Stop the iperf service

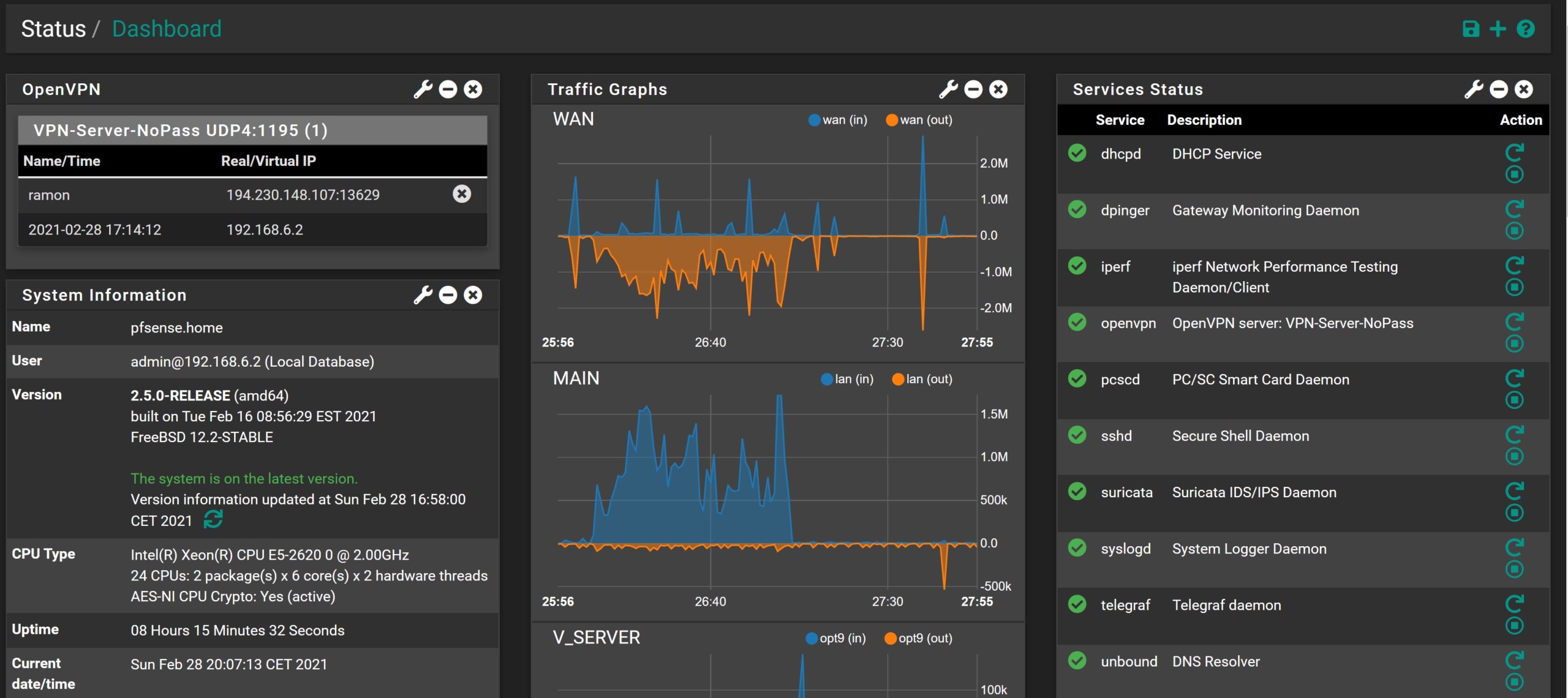1514,287
